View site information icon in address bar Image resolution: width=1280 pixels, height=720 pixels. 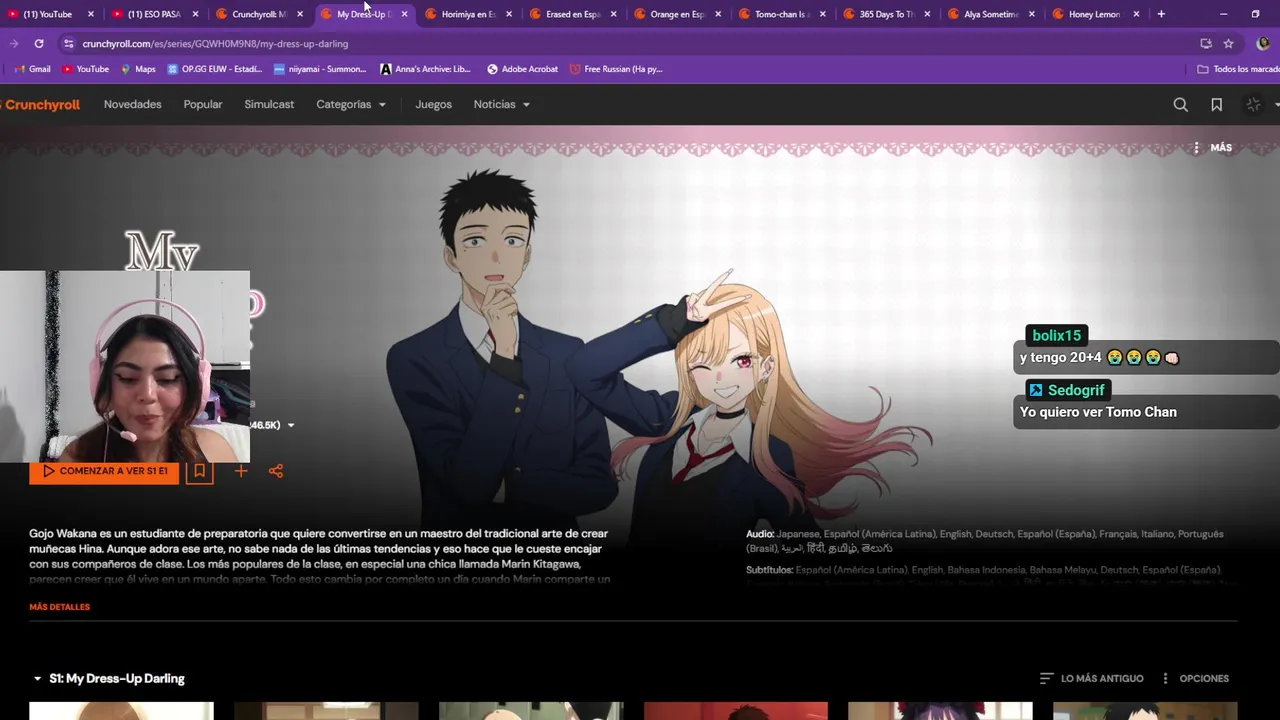[x=68, y=43]
